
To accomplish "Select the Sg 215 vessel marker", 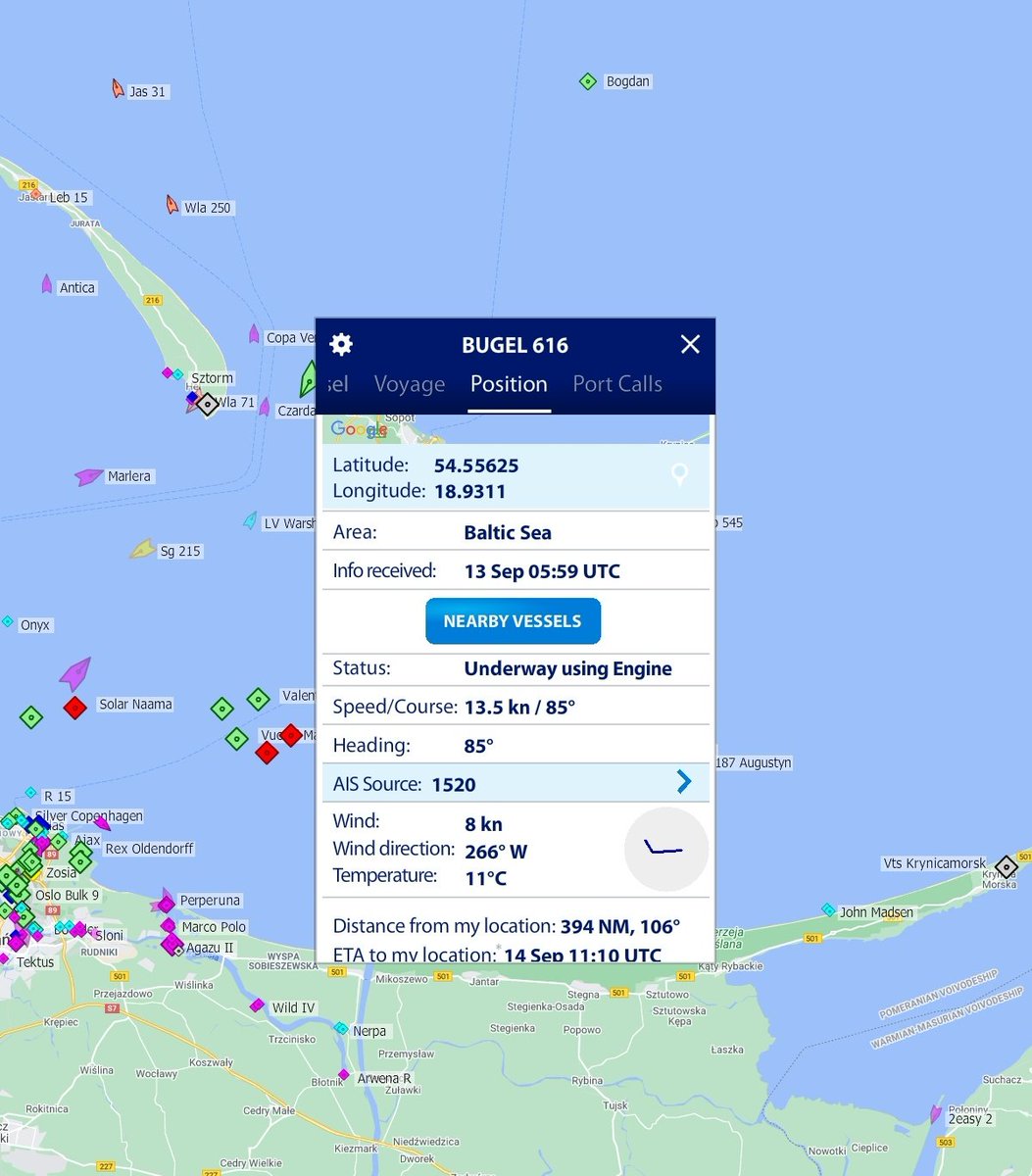I will tap(143, 549).
